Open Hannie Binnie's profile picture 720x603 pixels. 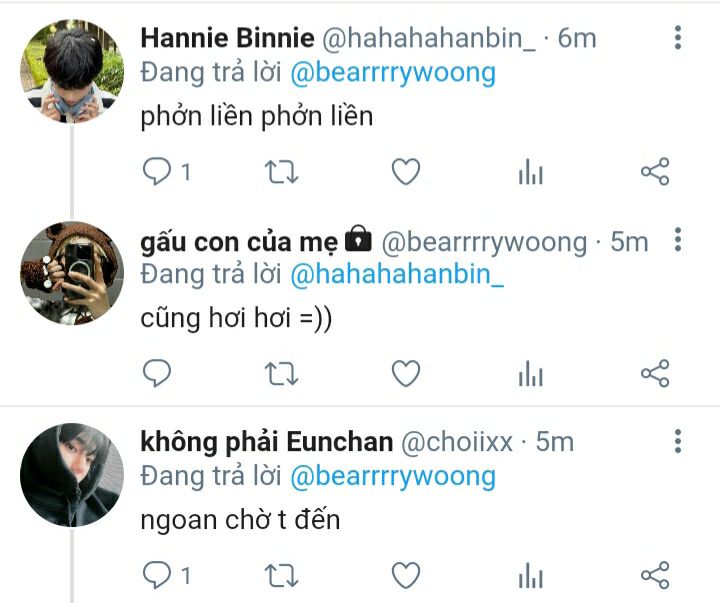72,71
